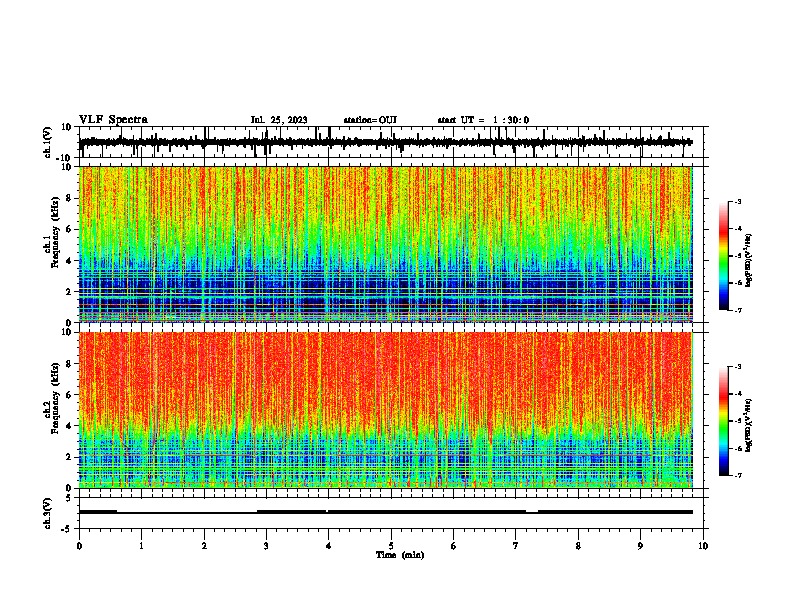The width and height of the screenshot is (792, 612).
Task: Click the ch.2 "Frequency (kHz)" axis label
Action: pyautogui.click(x=56, y=398)
